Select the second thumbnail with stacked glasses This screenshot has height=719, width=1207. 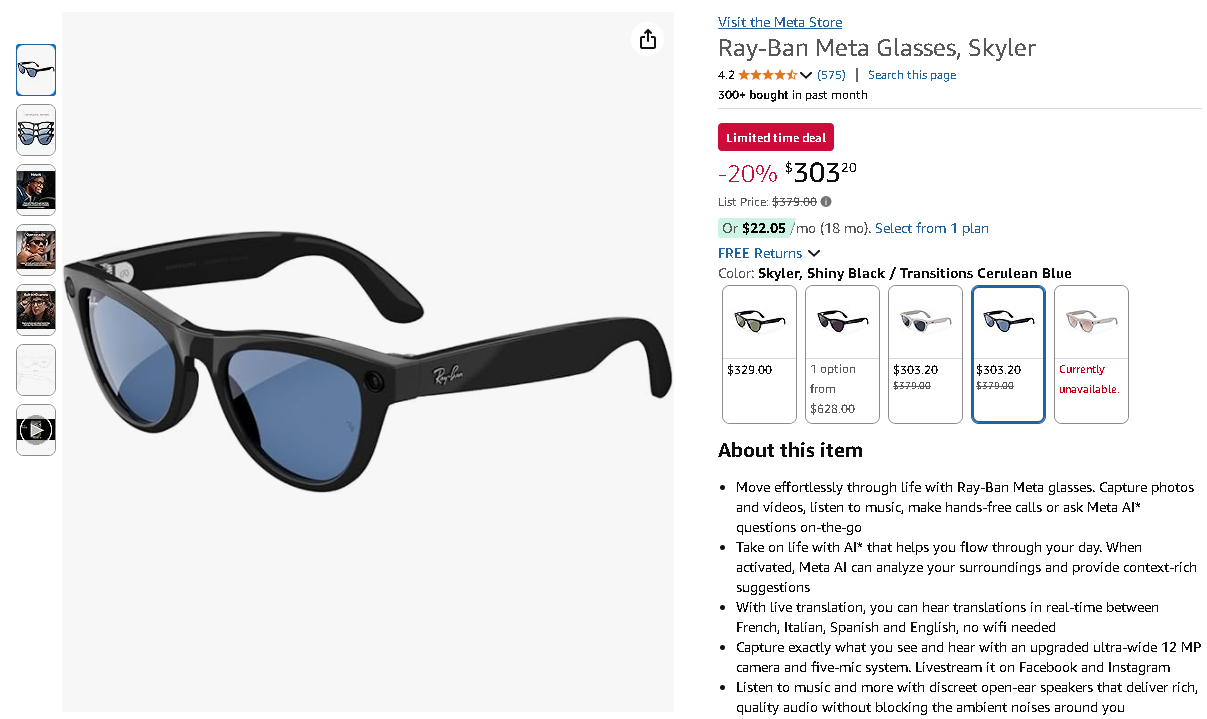click(x=36, y=130)
